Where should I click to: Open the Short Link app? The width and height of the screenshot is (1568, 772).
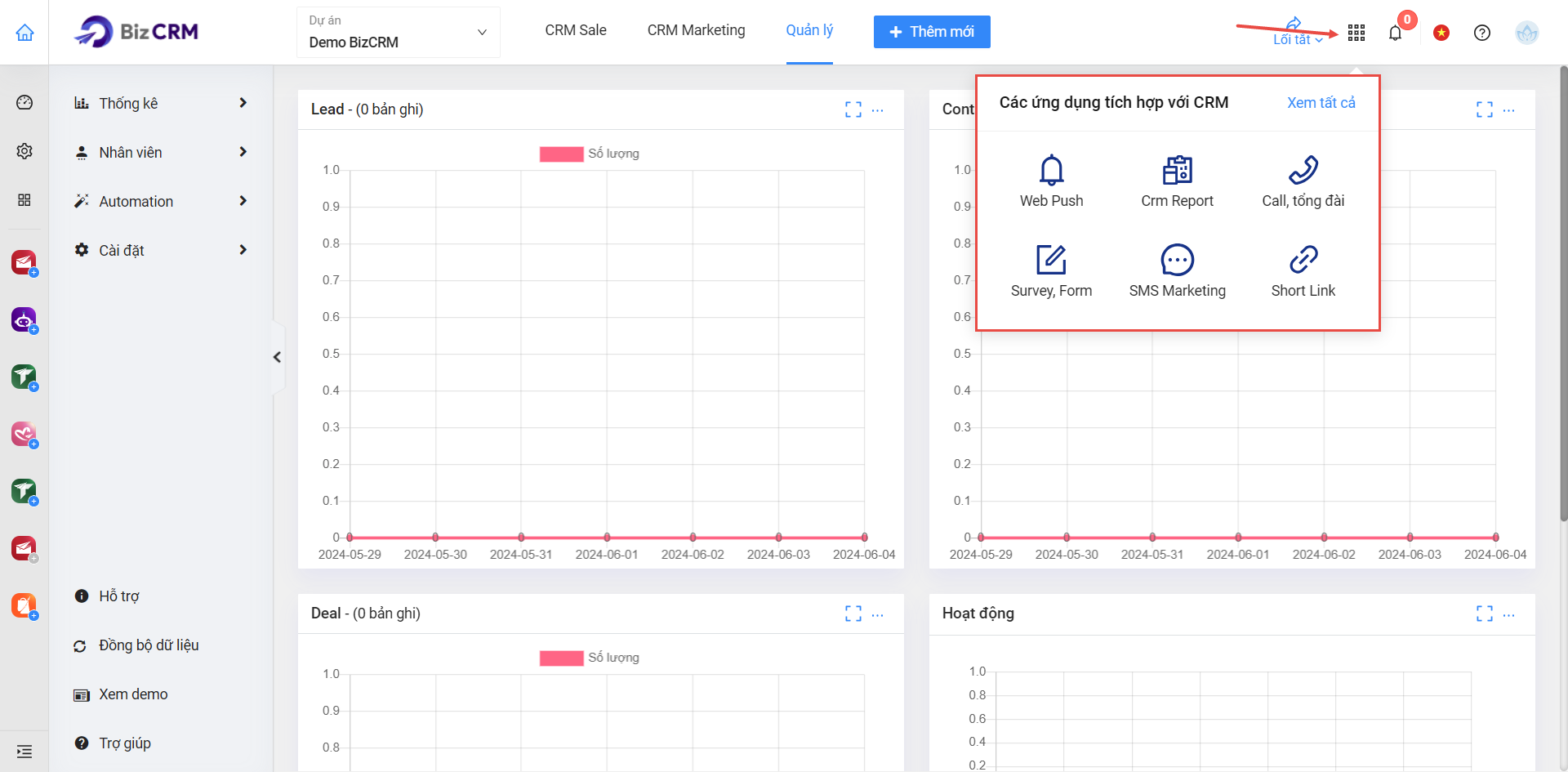tap(1303, 270)
